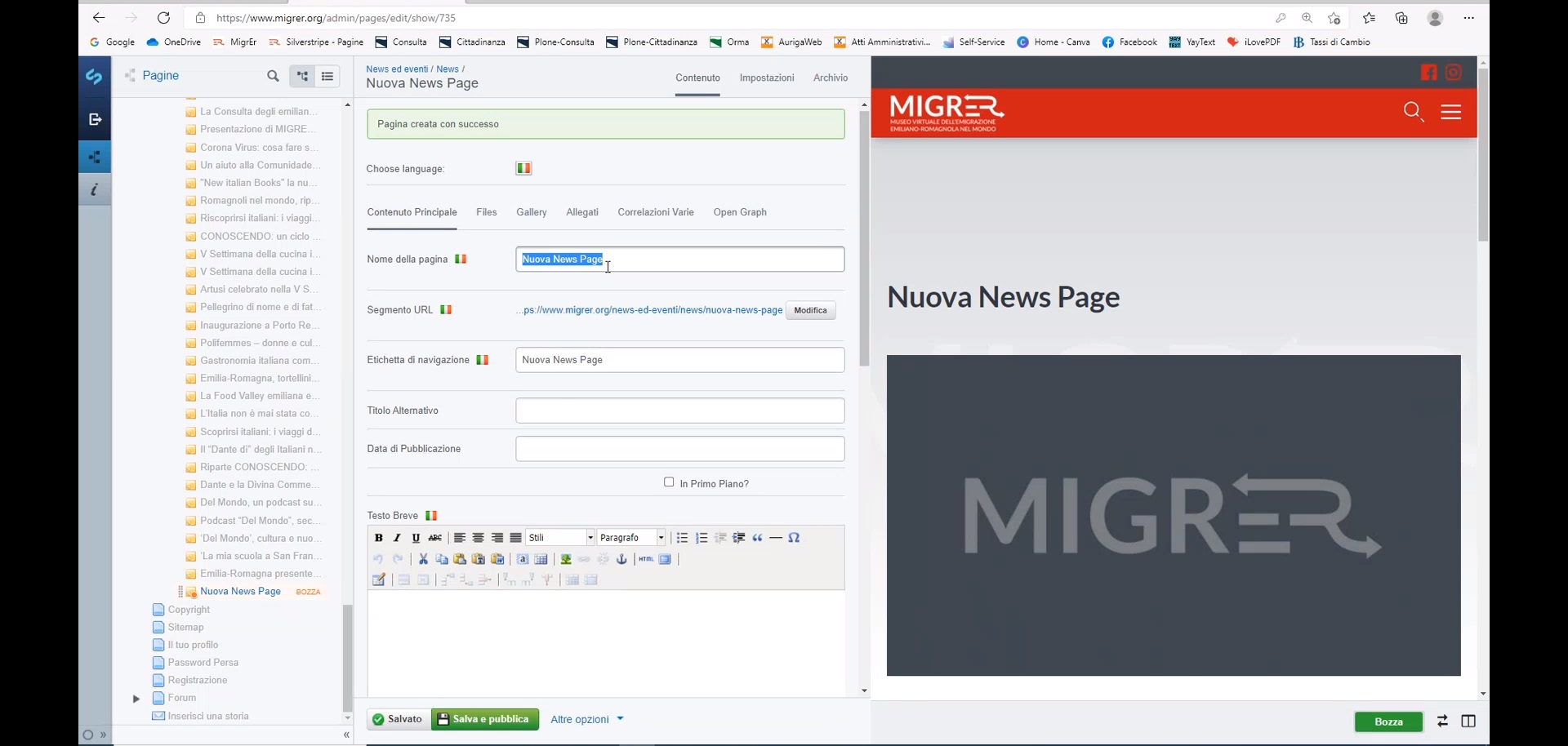Image resolution: width=1568 pixels, height=746 pixels.
Task: Open the Gallery tab
Action: [531, 212]
